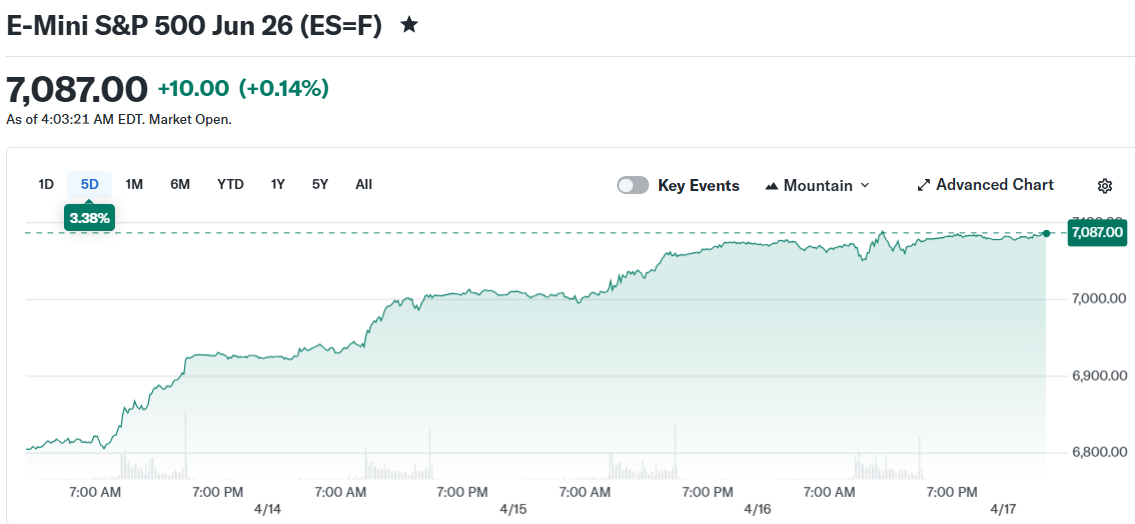This screenshot has width=1135, height=524.
Task: Click the Key Events label text
Action: (x=699, y=186)
